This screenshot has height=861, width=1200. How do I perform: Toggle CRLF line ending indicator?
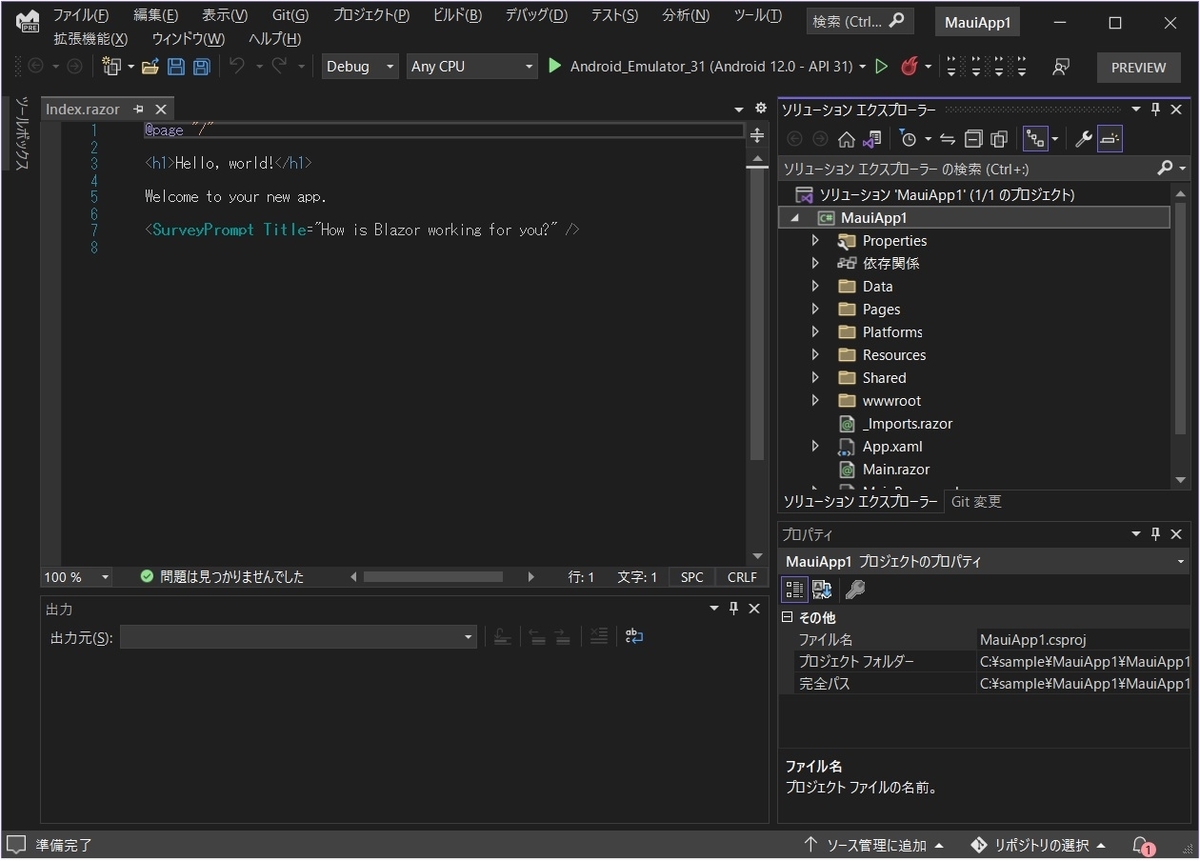point(742,577)
